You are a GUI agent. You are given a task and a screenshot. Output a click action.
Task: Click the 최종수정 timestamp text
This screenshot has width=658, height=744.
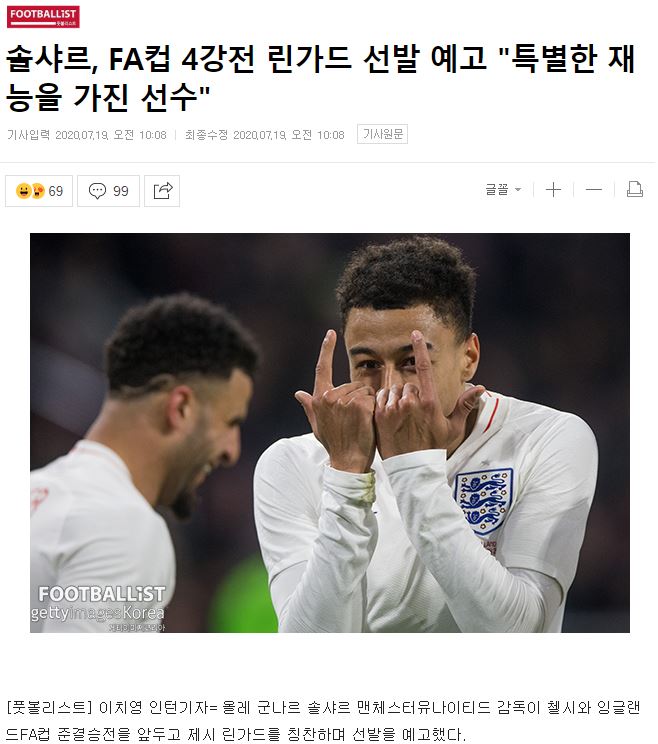click(265, 135)
